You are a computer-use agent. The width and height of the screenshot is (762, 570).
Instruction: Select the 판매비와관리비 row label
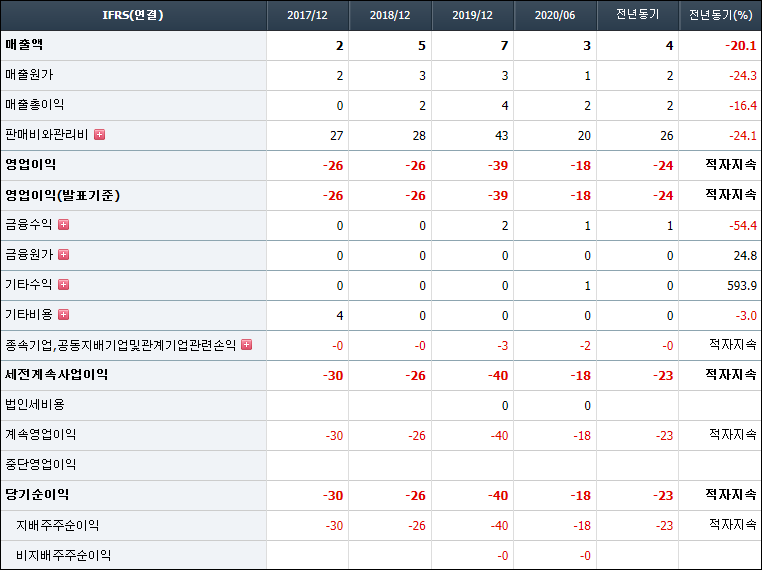point(47,135)
